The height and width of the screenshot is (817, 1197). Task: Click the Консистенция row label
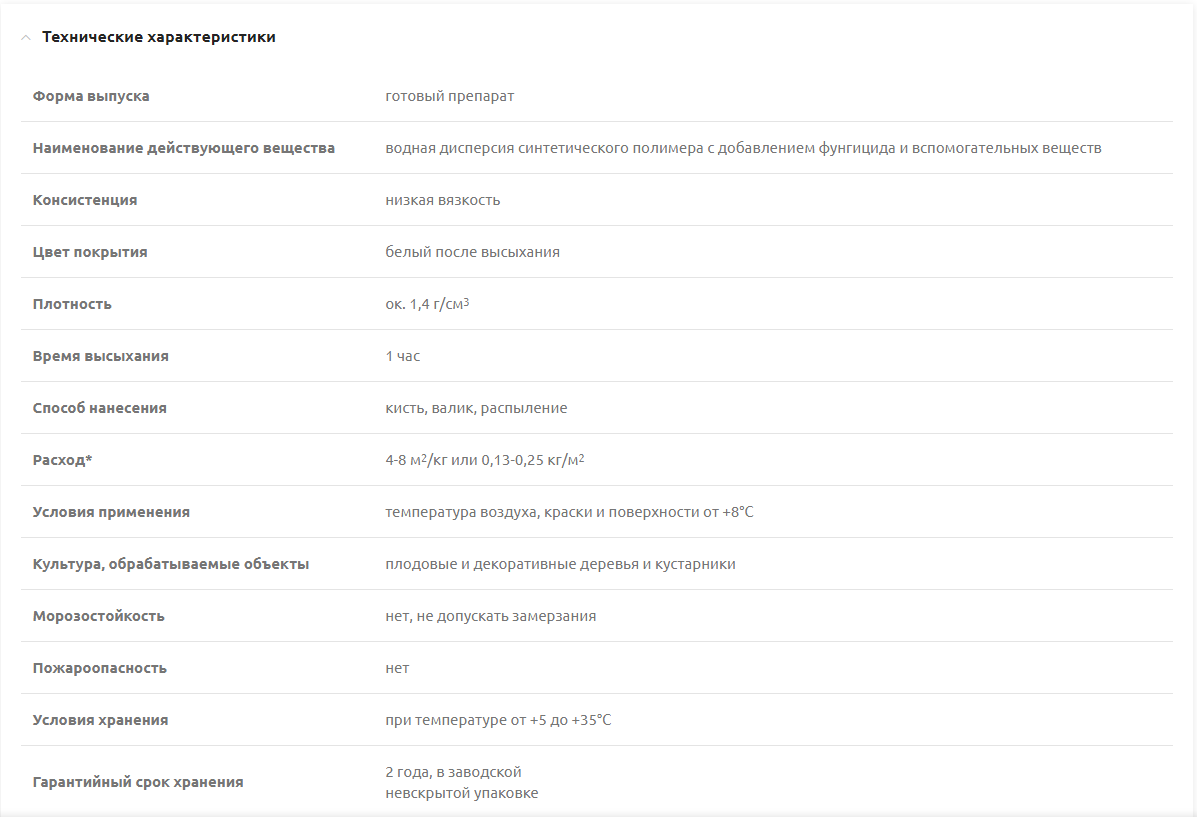click(85, 200)
